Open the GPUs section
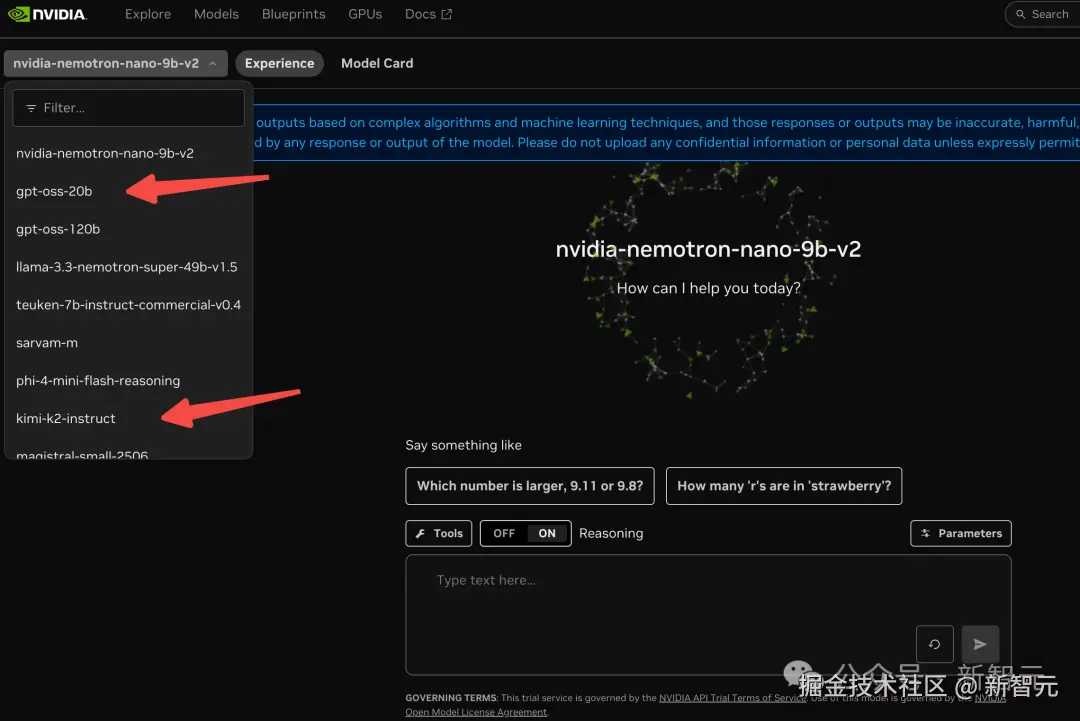The image size is (1080, 721). tap(365, 14)
